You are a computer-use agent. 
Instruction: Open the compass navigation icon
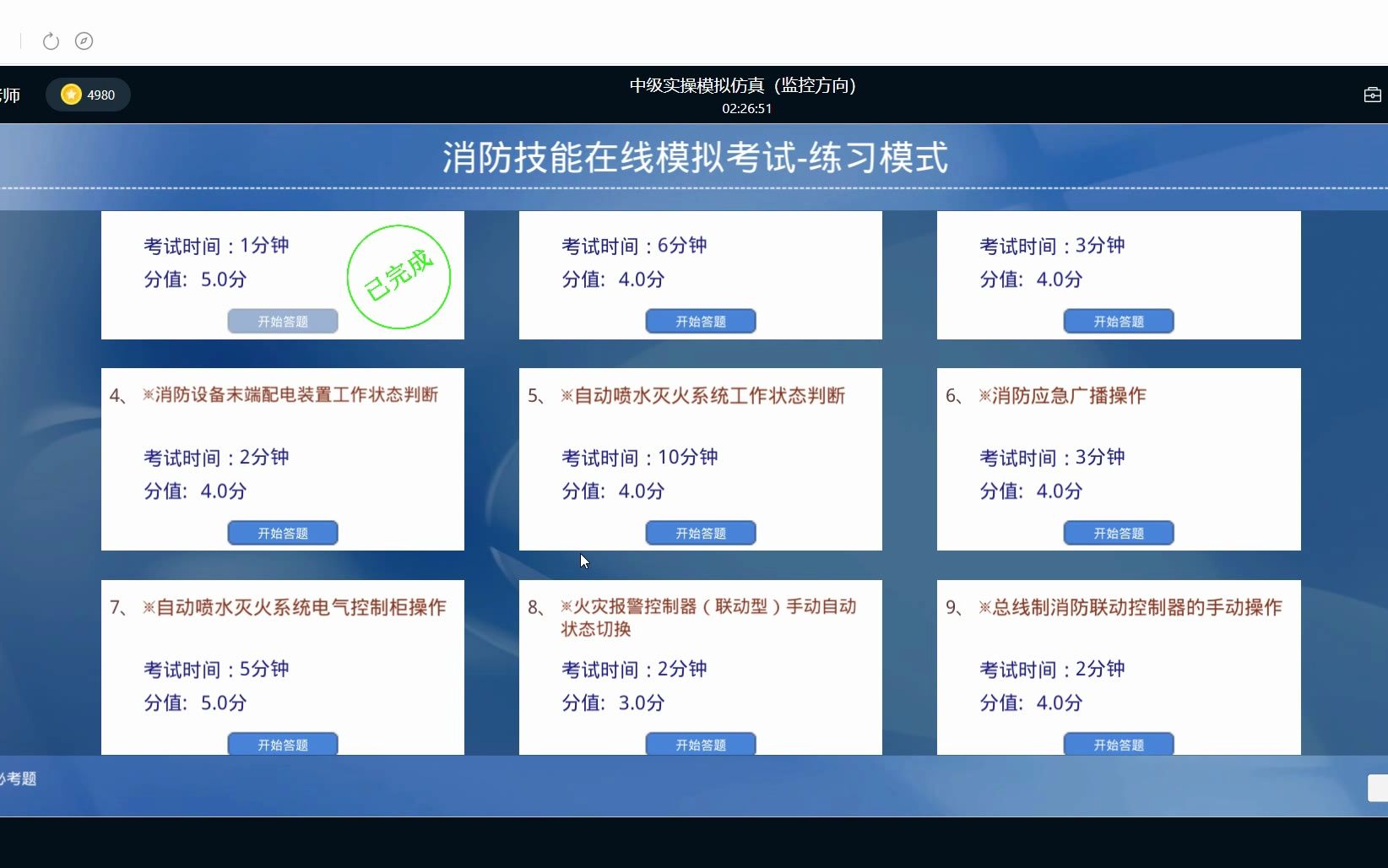coord(84,41)
